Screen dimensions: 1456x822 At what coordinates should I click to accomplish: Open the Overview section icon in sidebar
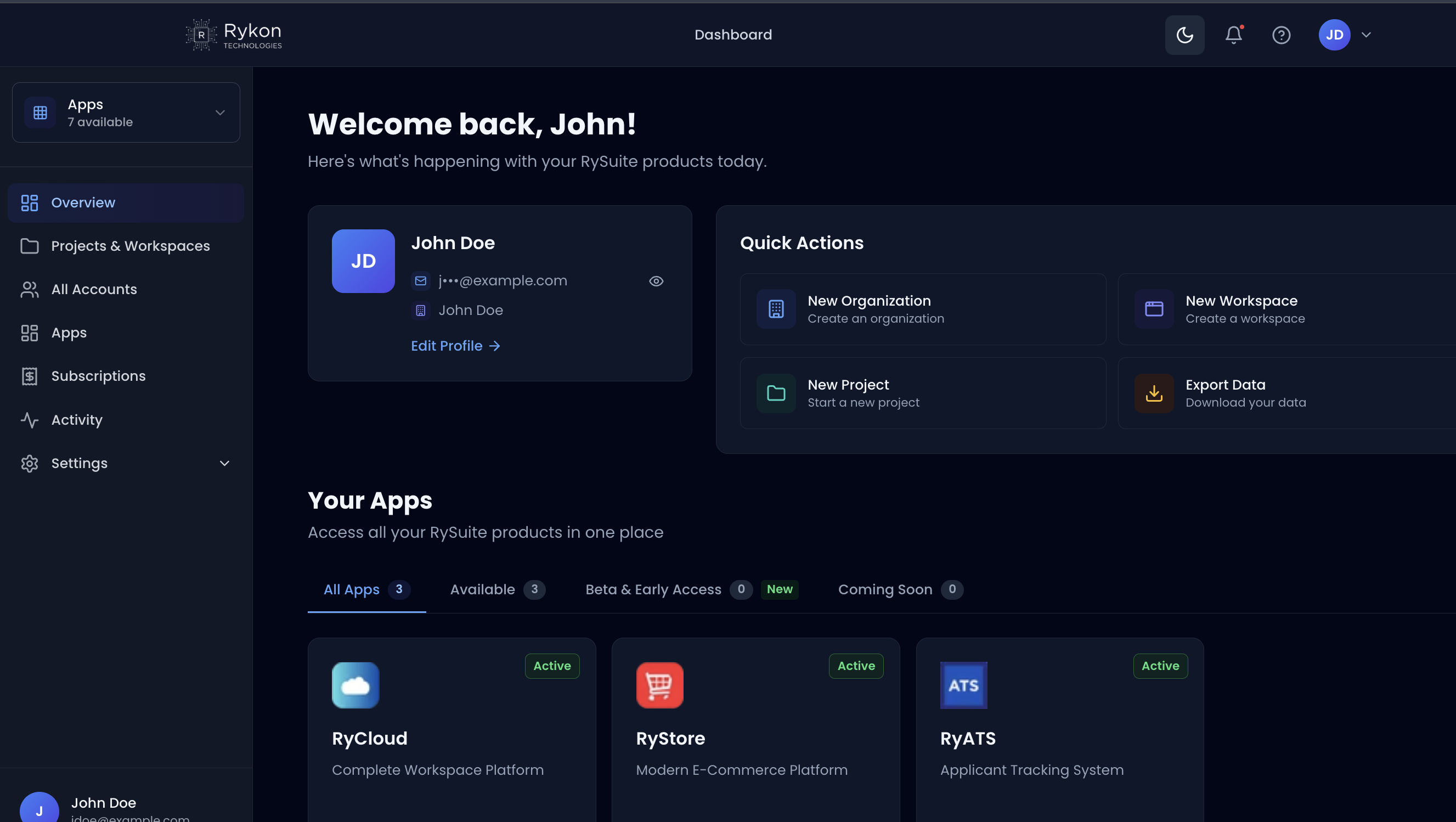[30, 202]
